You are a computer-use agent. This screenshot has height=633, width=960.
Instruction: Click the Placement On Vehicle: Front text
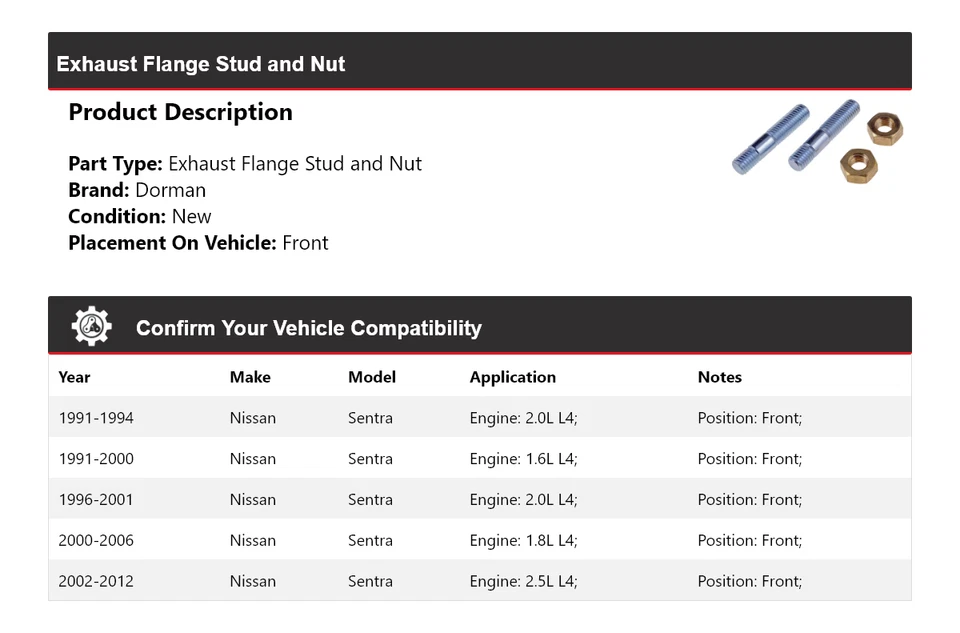click(198, 243)
